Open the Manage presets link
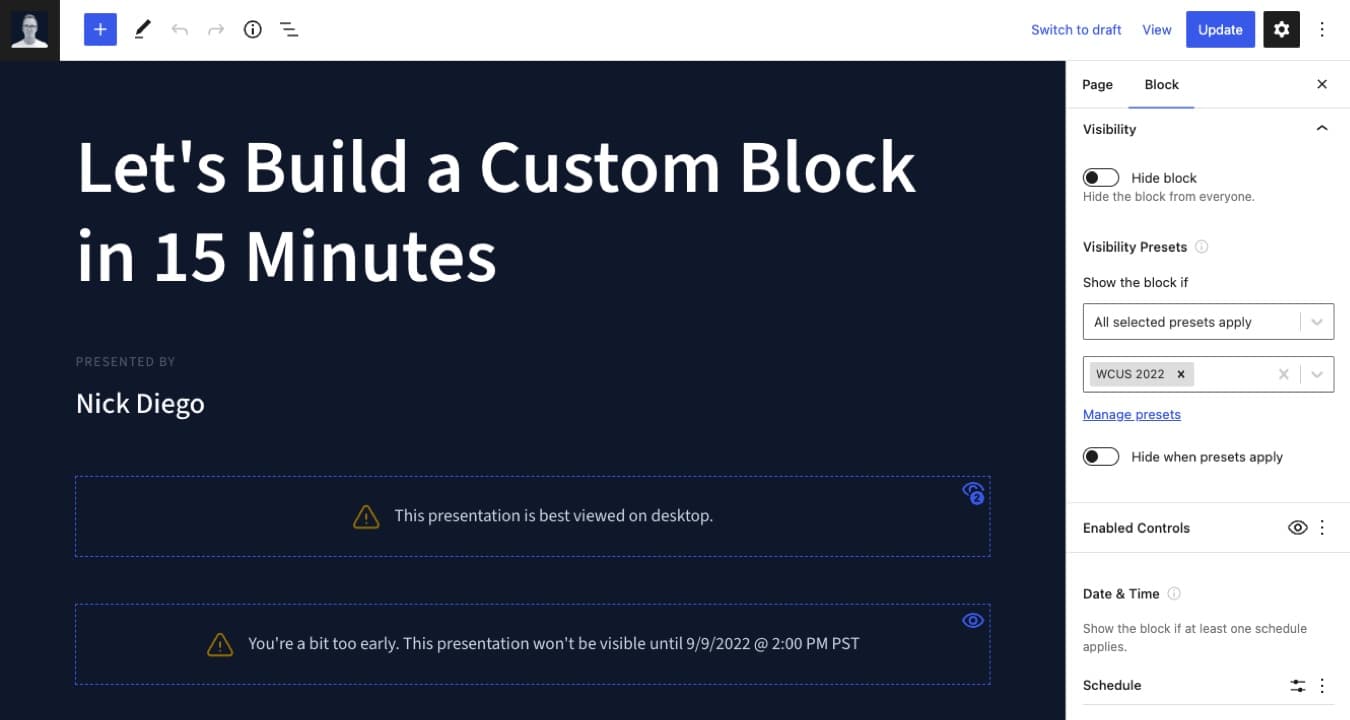Screen dimensions: 1350x720 coord(1131,413)
